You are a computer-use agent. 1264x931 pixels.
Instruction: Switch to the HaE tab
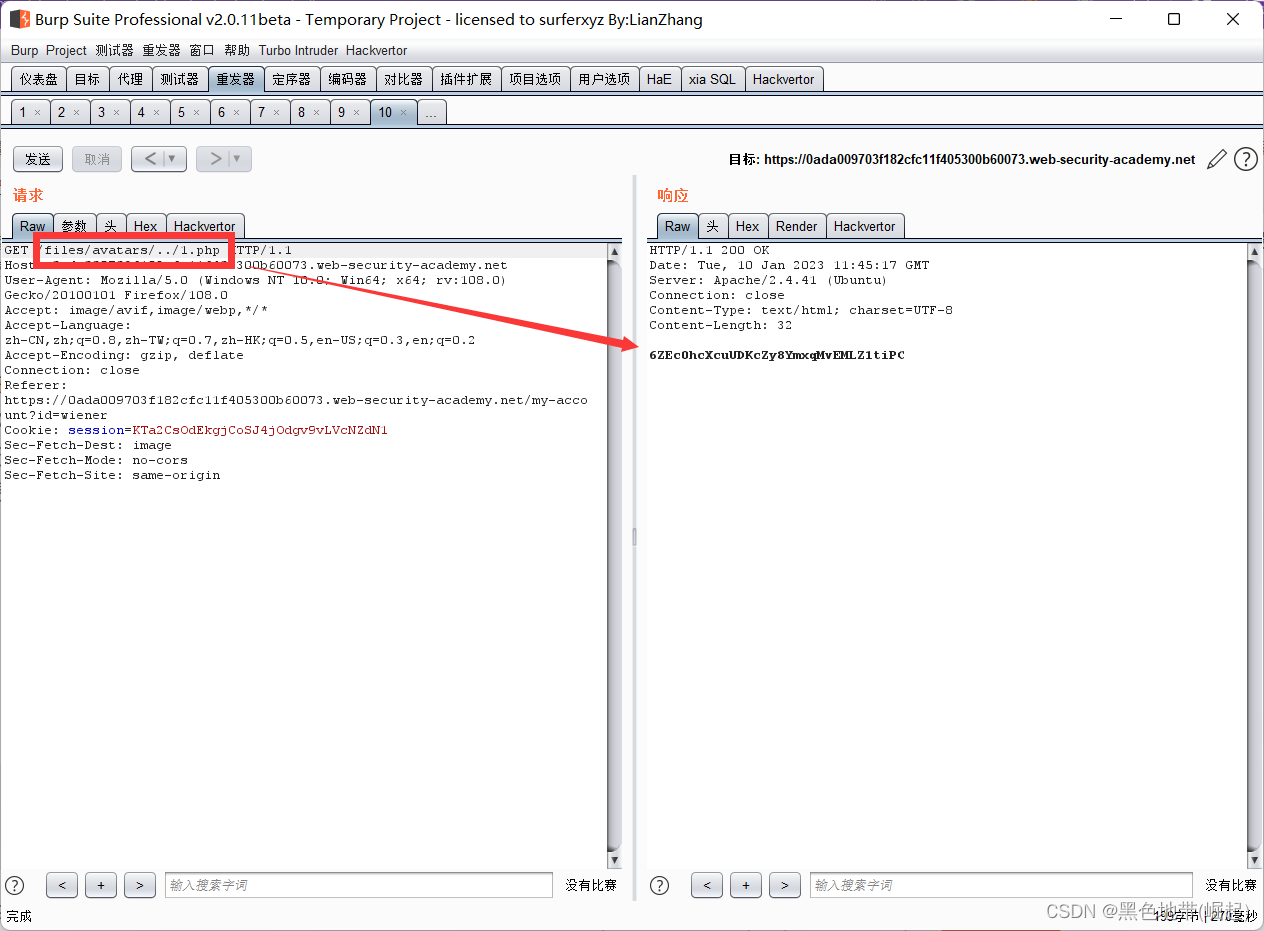point(659,79)
